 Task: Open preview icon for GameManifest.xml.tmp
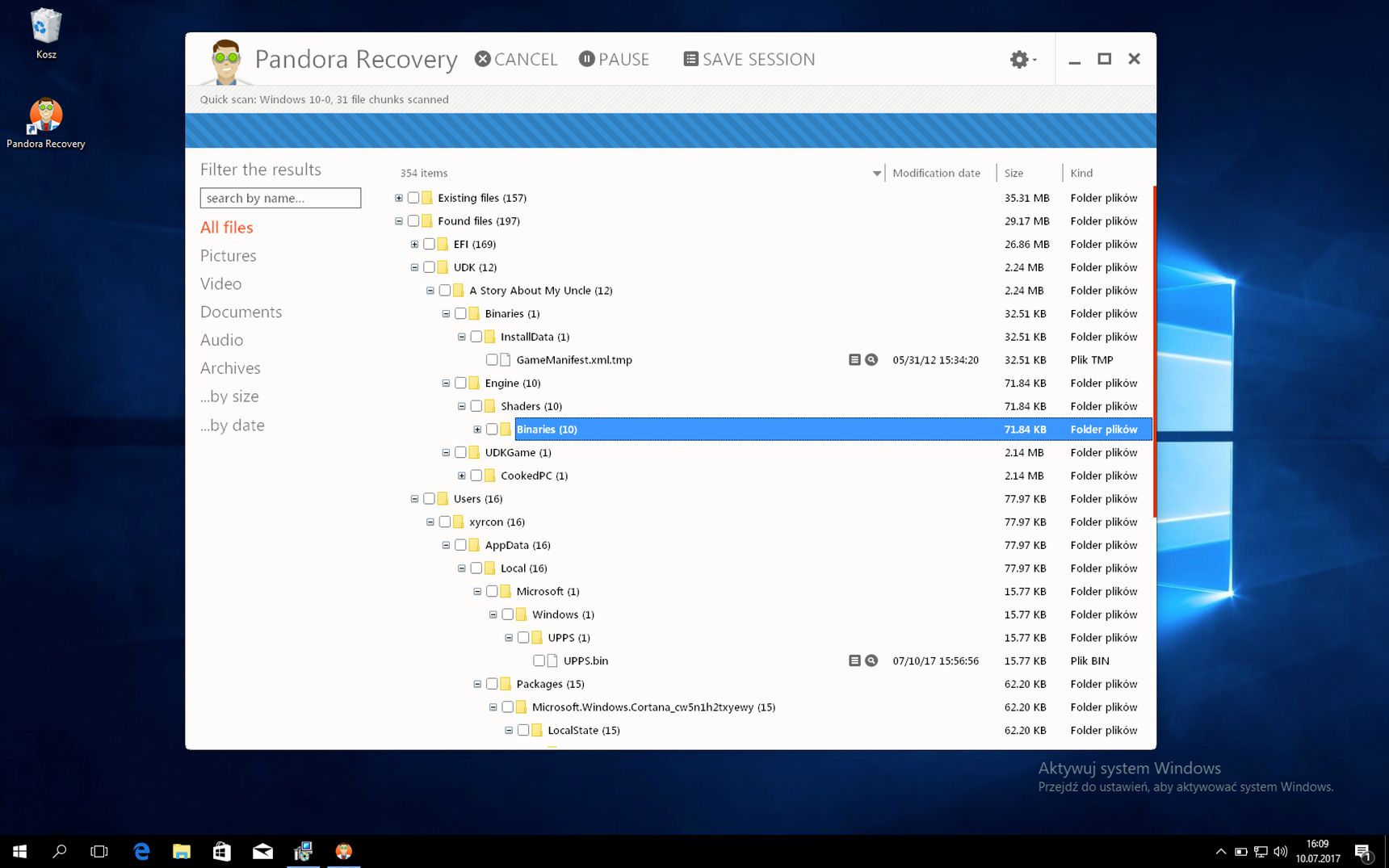tap(854, 360)
